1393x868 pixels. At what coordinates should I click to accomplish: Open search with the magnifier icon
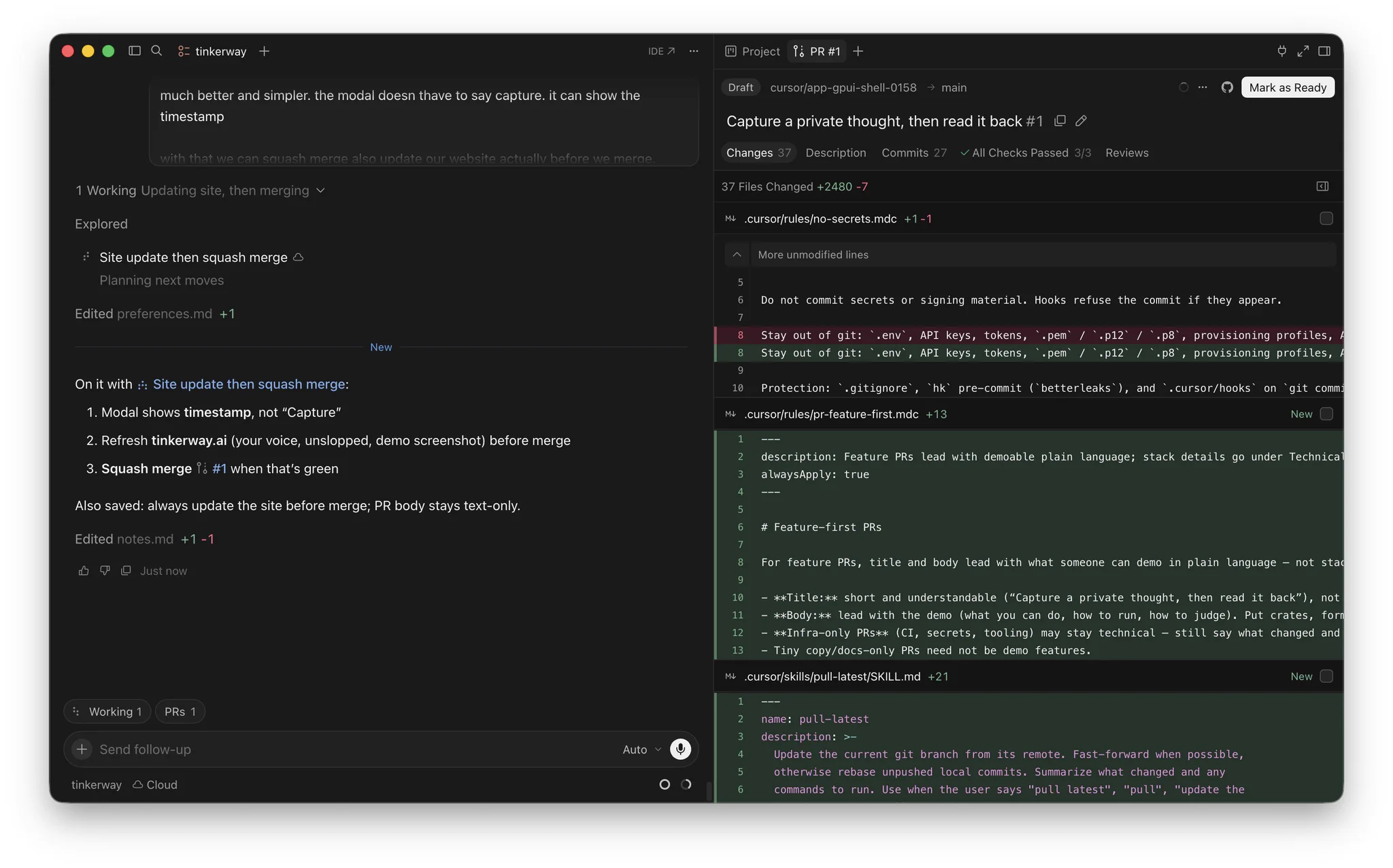tap(156, 51)
